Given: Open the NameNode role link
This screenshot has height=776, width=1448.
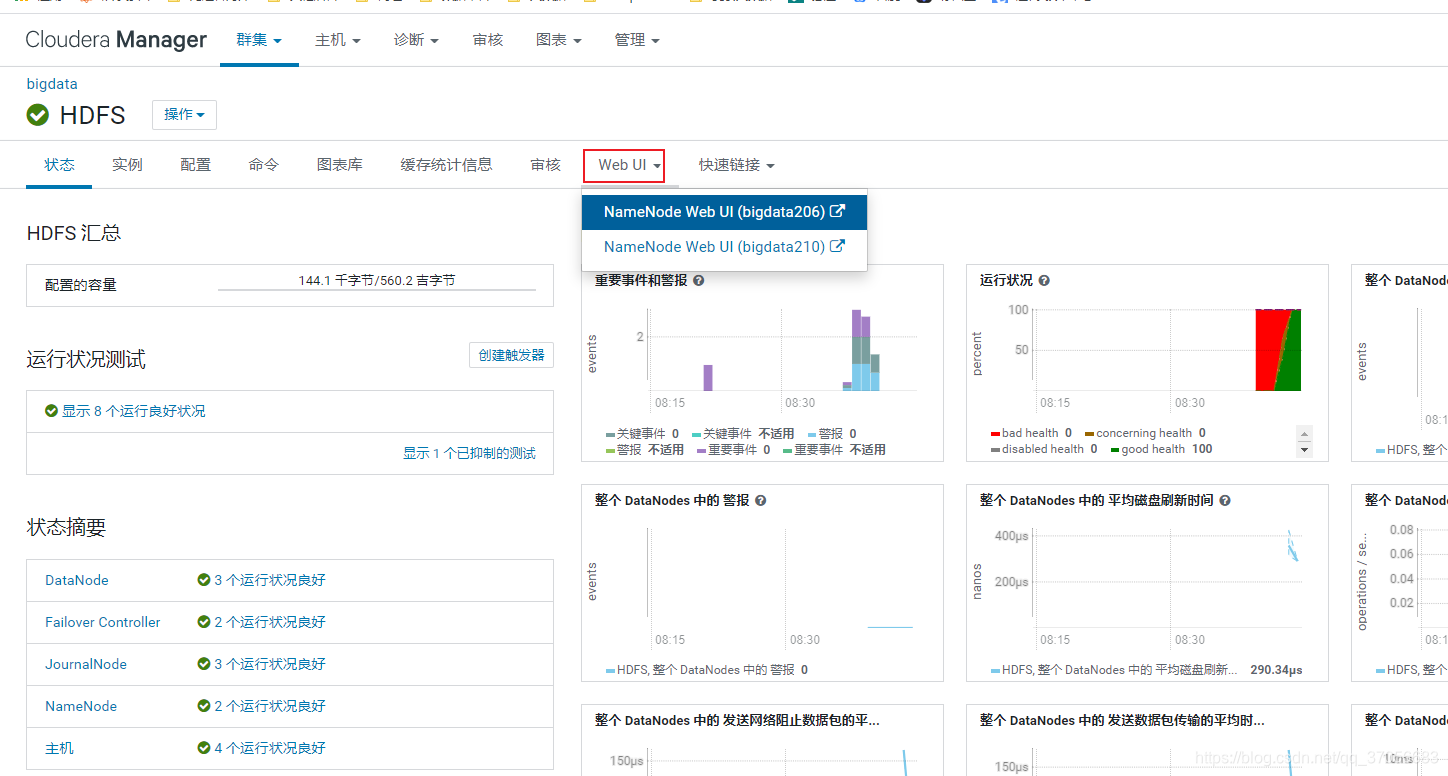Looking at the screenshot, I should click(81, 706).
